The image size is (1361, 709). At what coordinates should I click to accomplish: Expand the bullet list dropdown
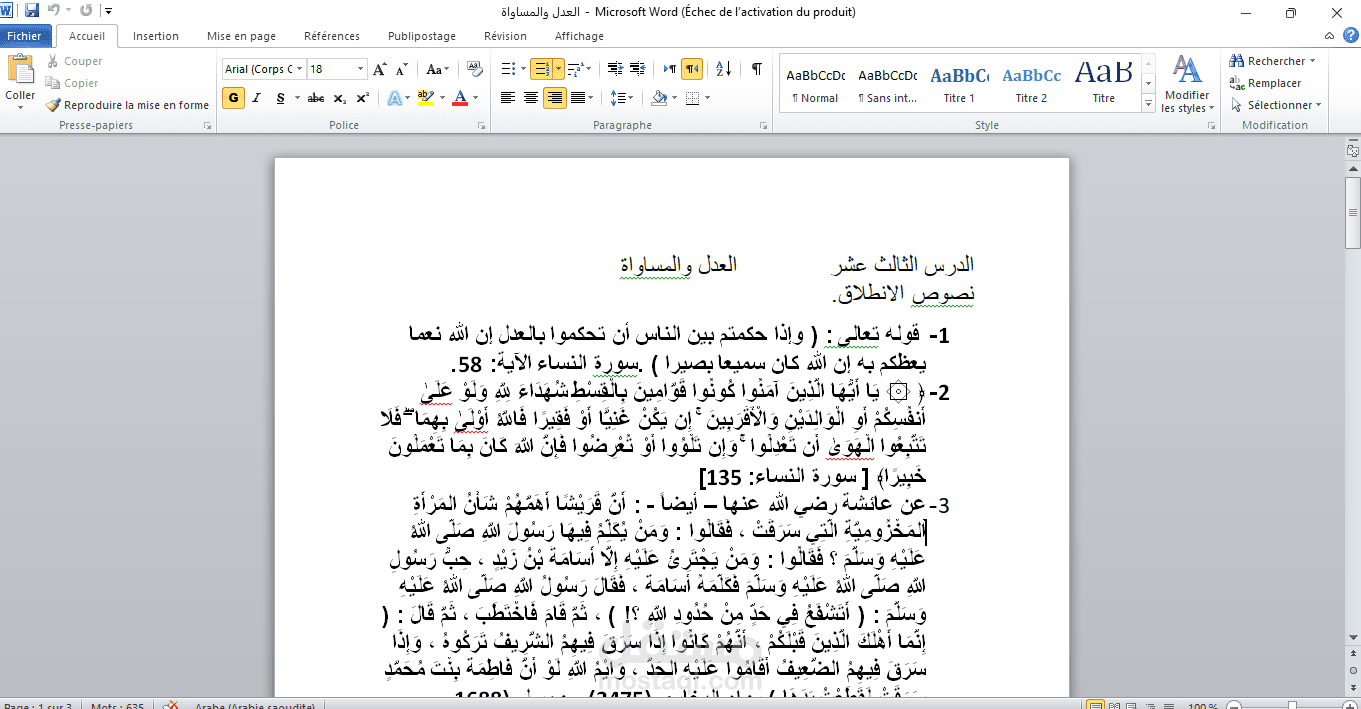pos(523,69)
